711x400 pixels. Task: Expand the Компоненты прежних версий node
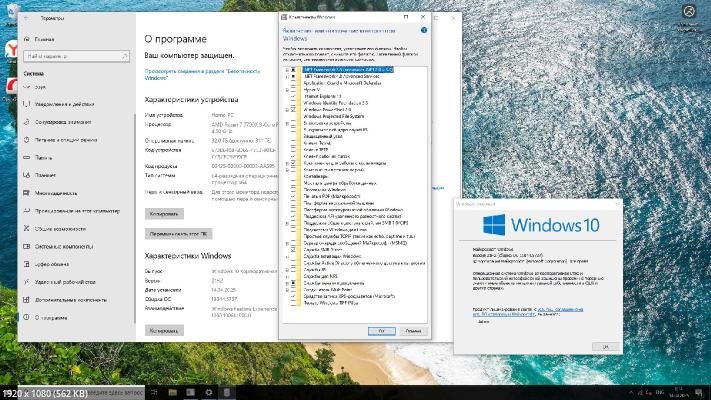click(287, 170)
